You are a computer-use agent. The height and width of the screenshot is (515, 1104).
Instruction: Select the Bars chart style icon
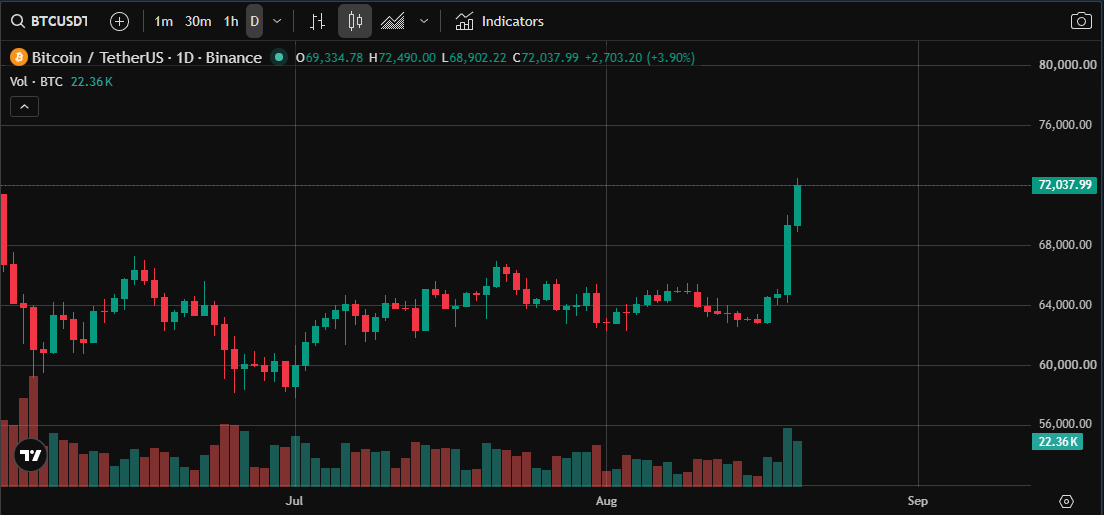coord(318,21)
